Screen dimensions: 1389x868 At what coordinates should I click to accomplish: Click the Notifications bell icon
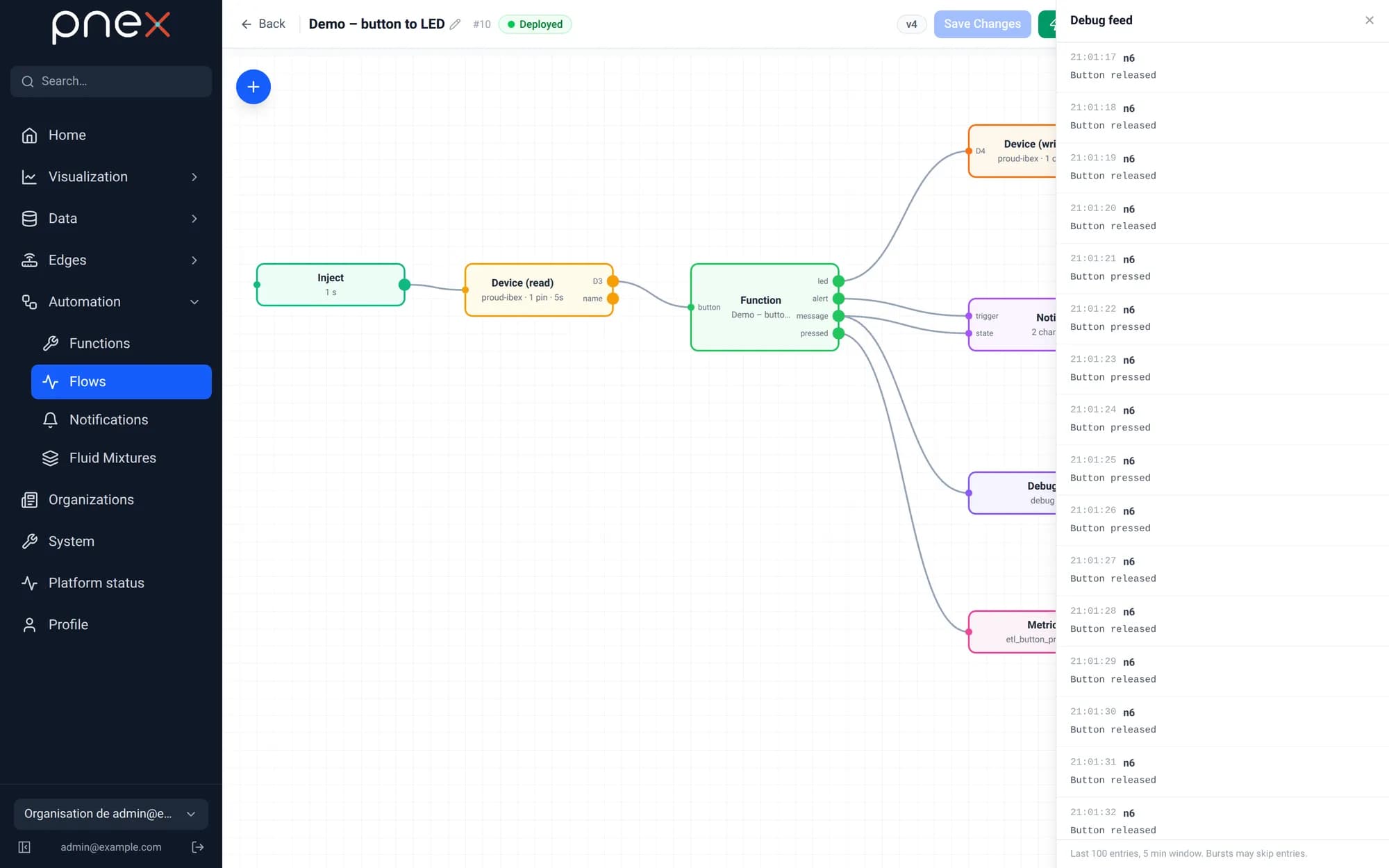(50, 420)
